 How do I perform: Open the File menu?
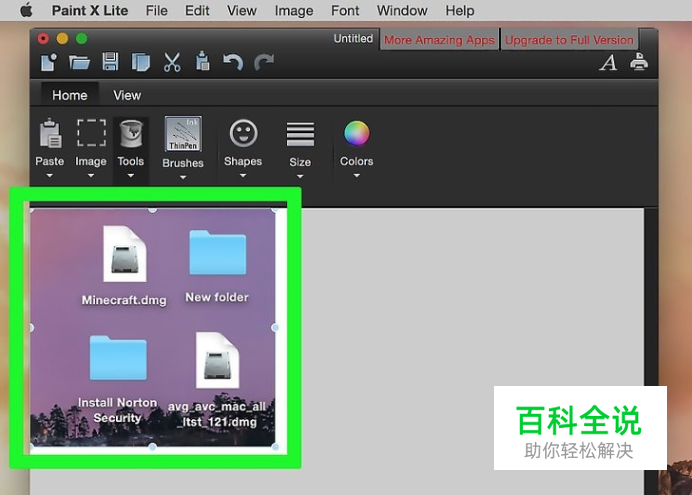(157, 11)
